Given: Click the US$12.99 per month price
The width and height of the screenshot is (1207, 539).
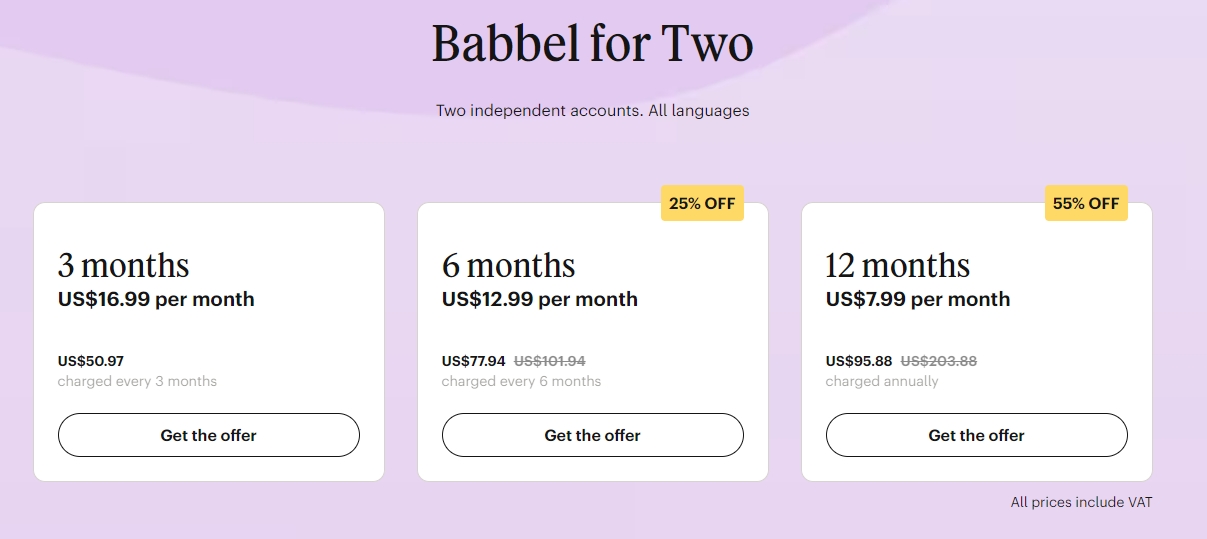Looking at the screenshot, I should (x=540, y=299).
